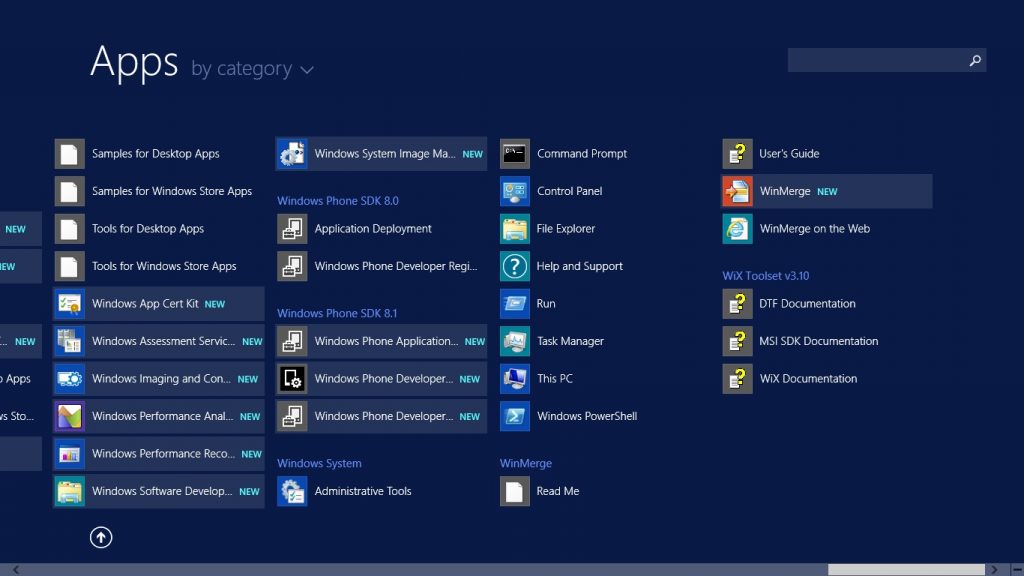The width and height of the screenshot is (1024, 576).
Task: Click the search magnifier button
Action: (x=975, y=61)
